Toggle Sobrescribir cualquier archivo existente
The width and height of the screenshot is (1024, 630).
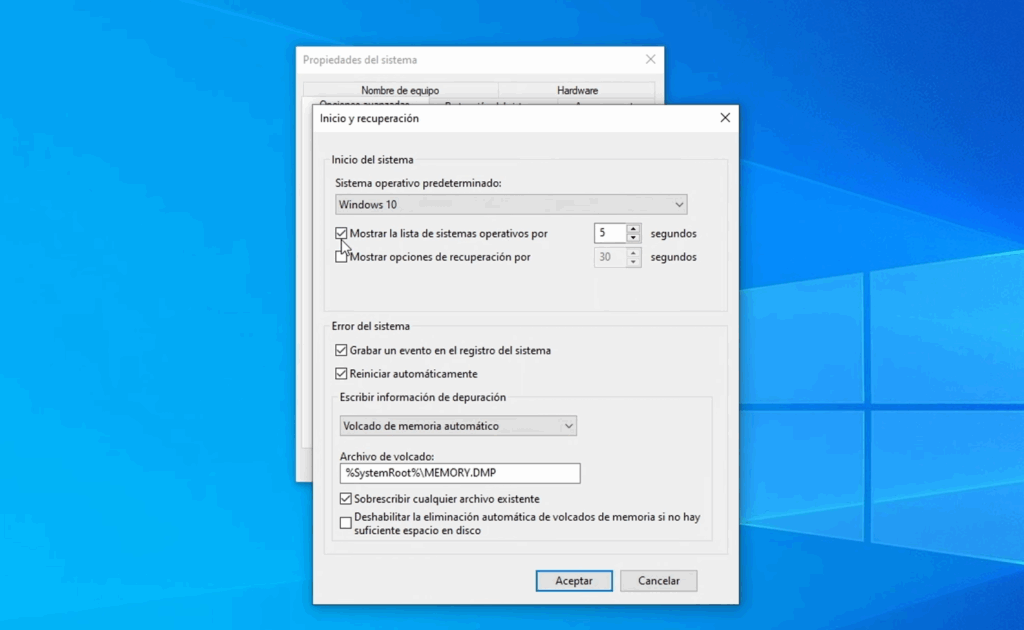click(345, 499)
